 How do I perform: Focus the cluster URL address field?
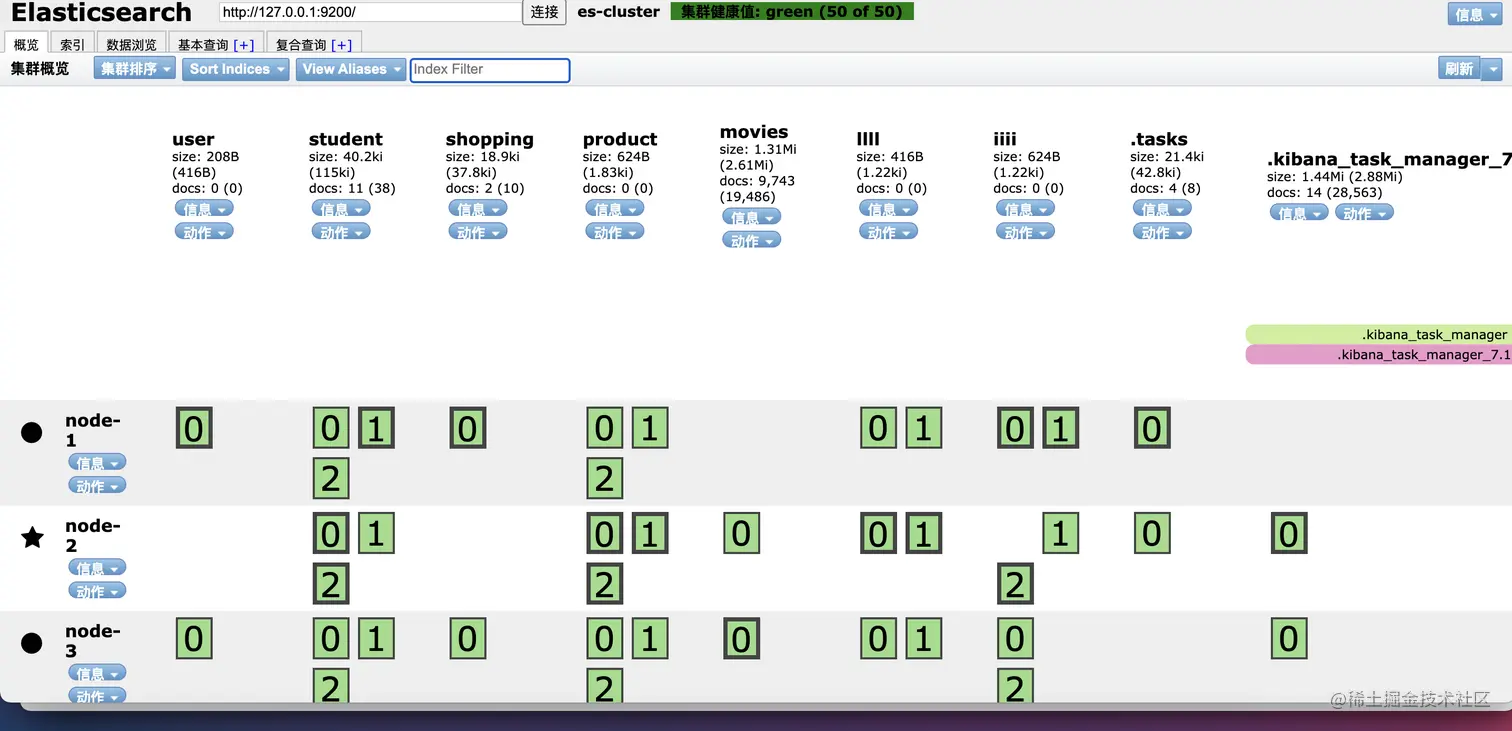(370, 12)
